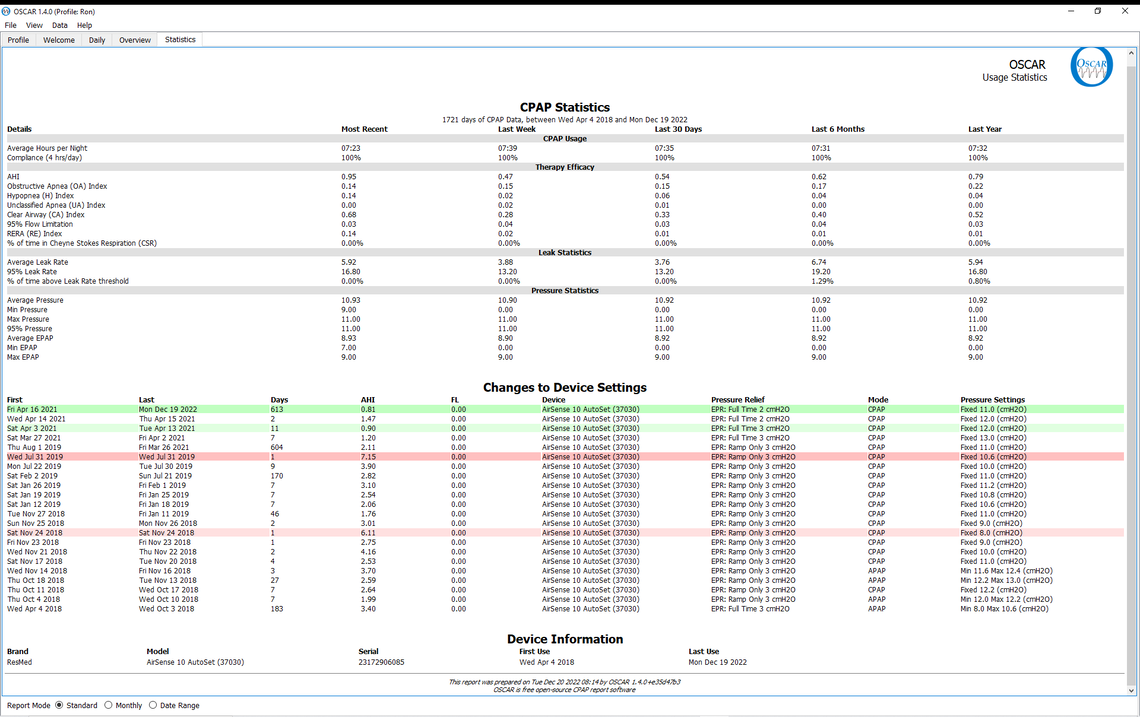Click the 7.15 AHI value

point(368,457)
